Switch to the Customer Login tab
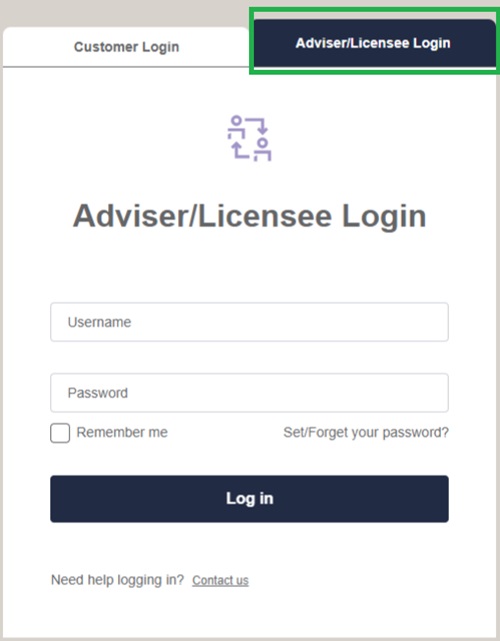The width and height of the screenshot is (500, 641). (126, 47)
